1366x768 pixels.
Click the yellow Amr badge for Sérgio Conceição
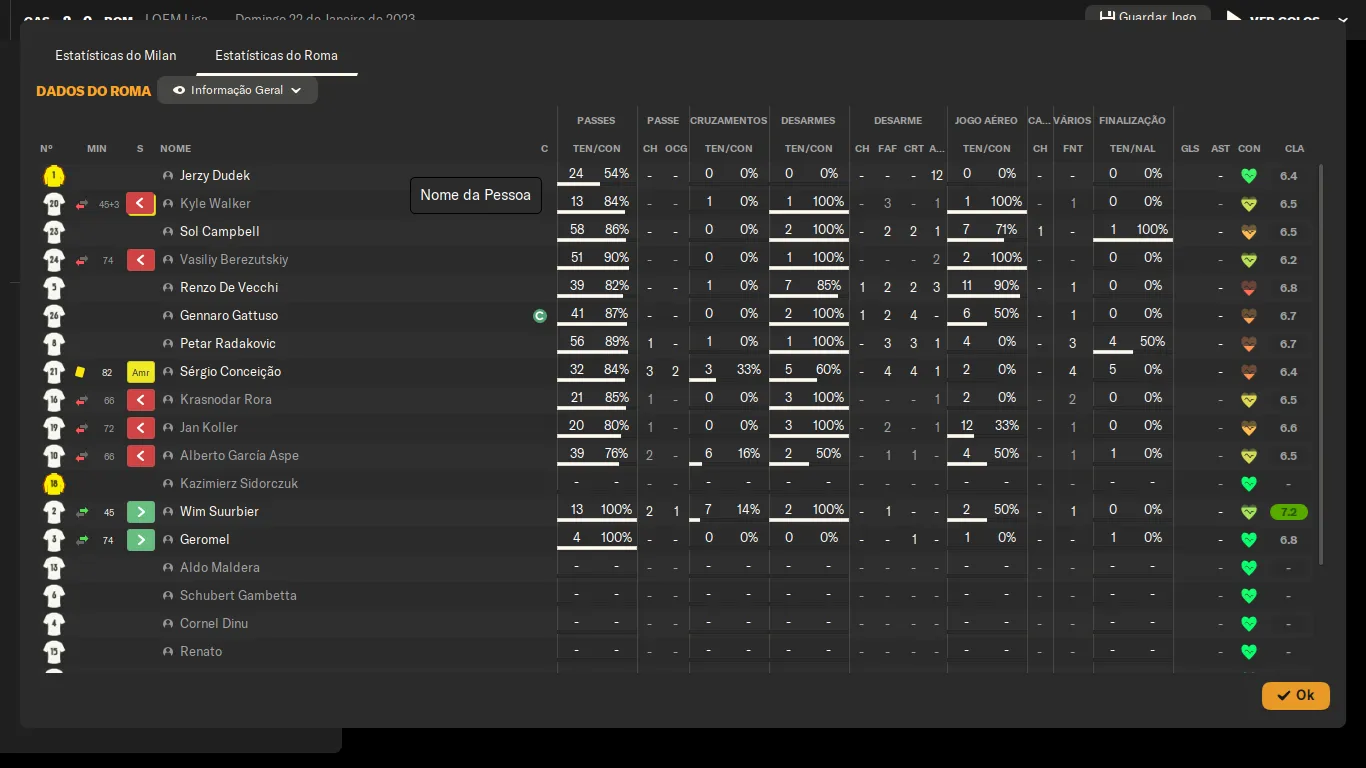141,372
